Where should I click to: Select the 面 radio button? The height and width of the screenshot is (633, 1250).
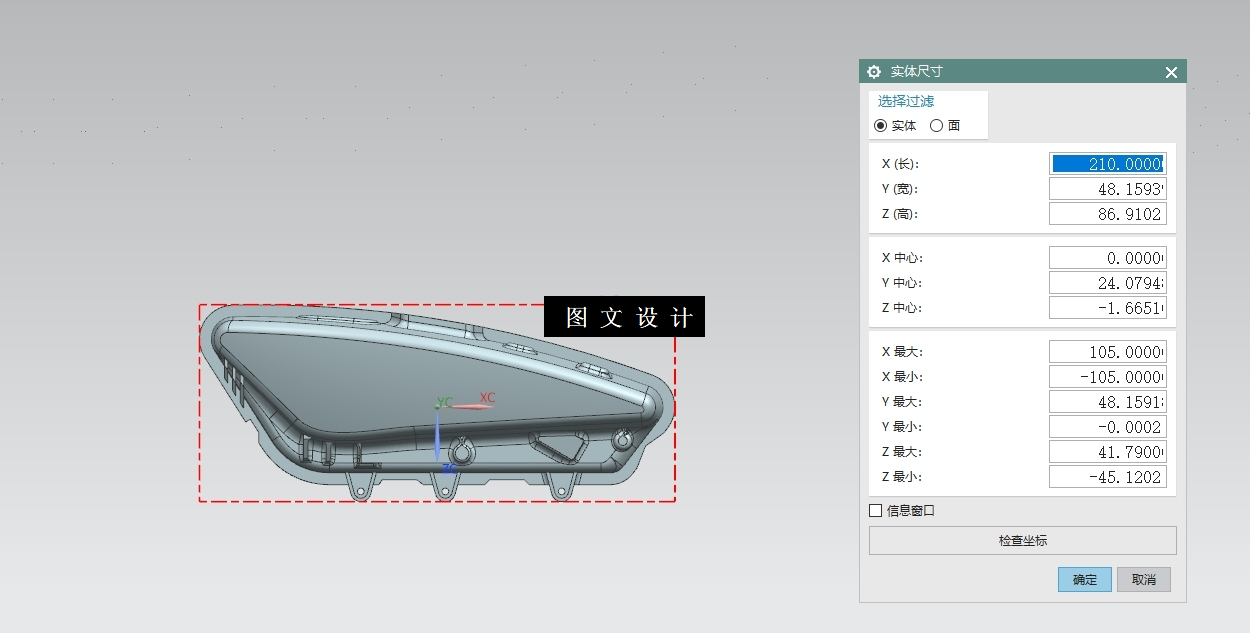pyautogui.click(x=936, y=126)
